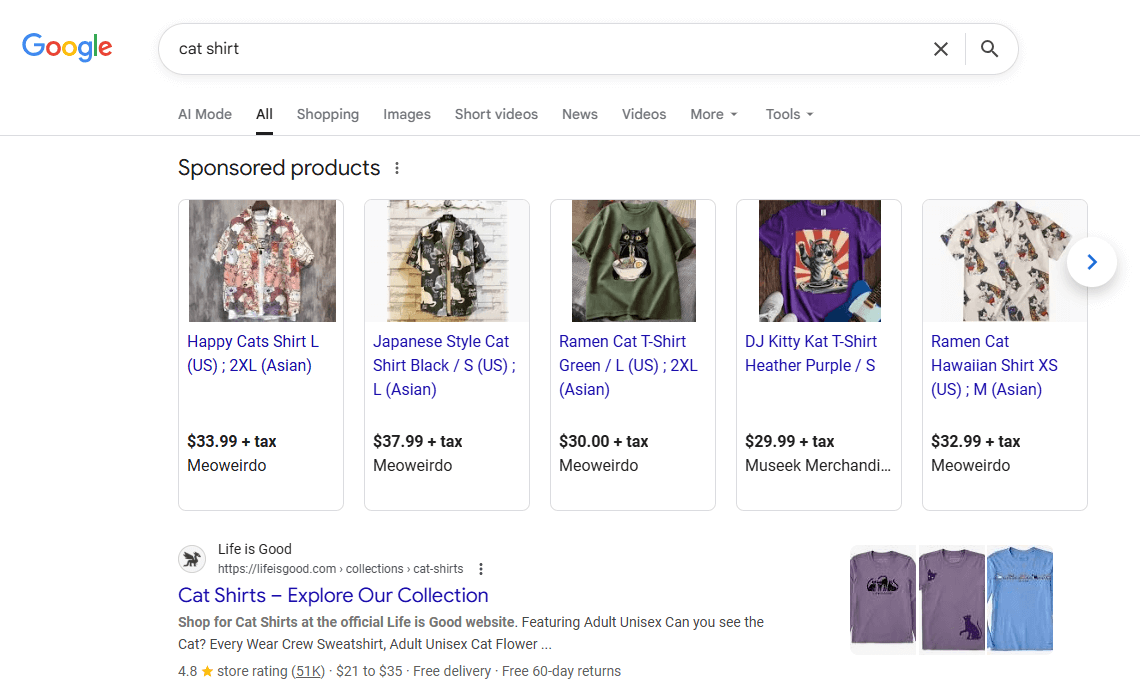Click the Life is Good site favicon
Screen dimensions: 1140x700
pos(192,559)
